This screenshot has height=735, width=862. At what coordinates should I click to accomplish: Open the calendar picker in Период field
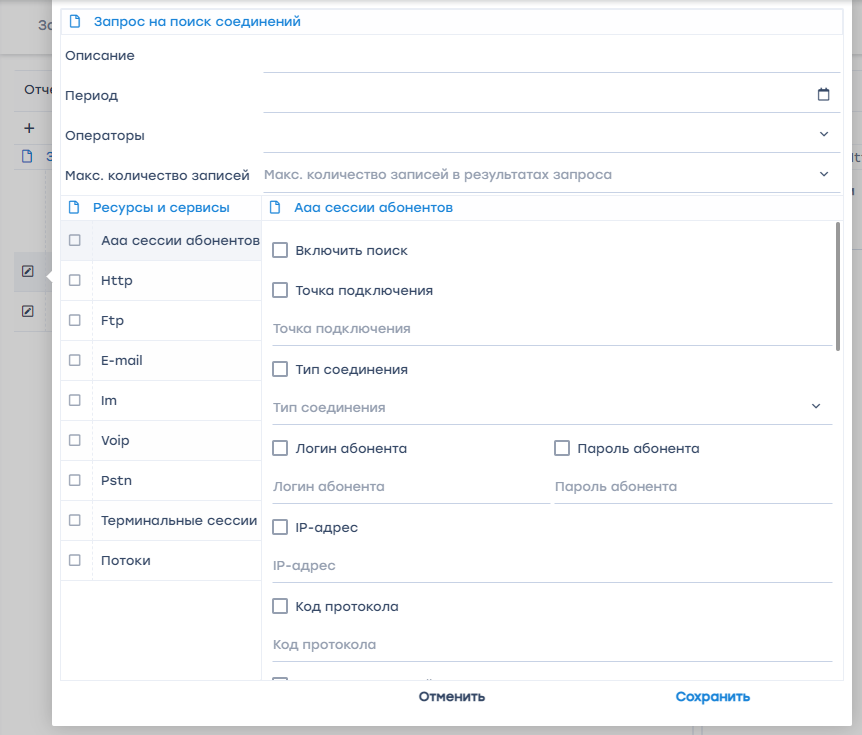coord(824,95)
